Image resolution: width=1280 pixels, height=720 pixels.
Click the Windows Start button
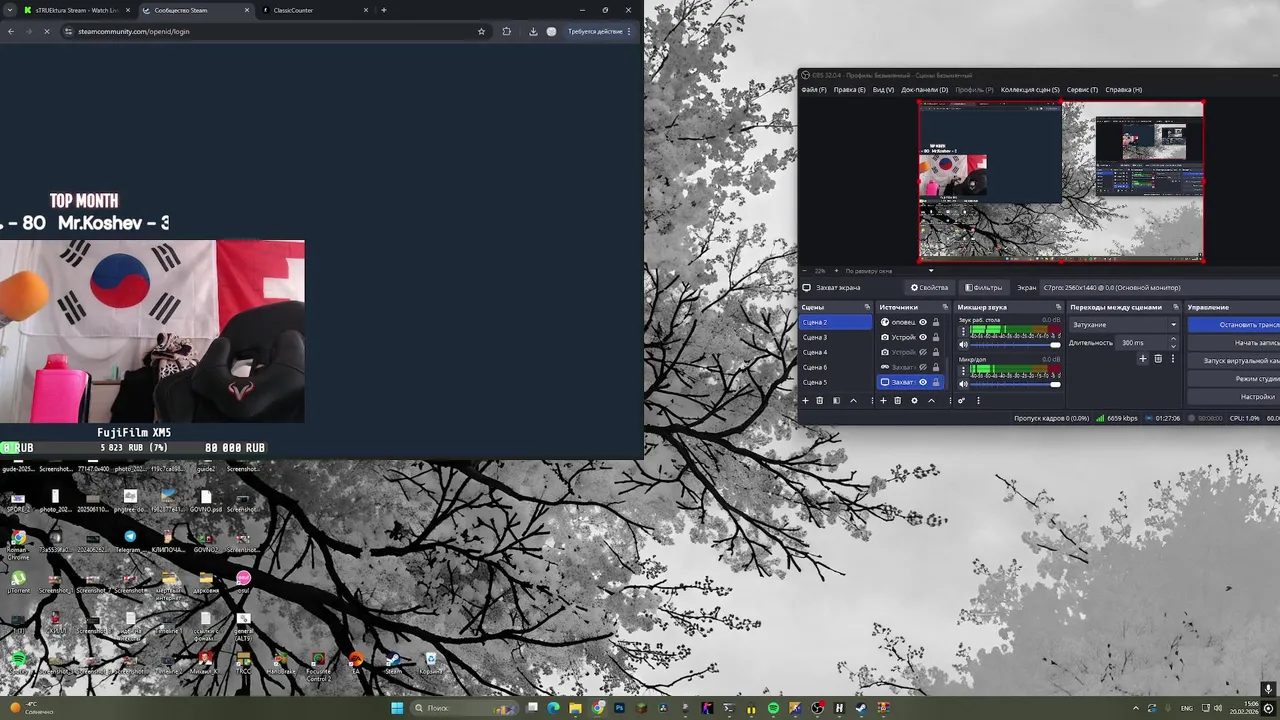[397, 708]
